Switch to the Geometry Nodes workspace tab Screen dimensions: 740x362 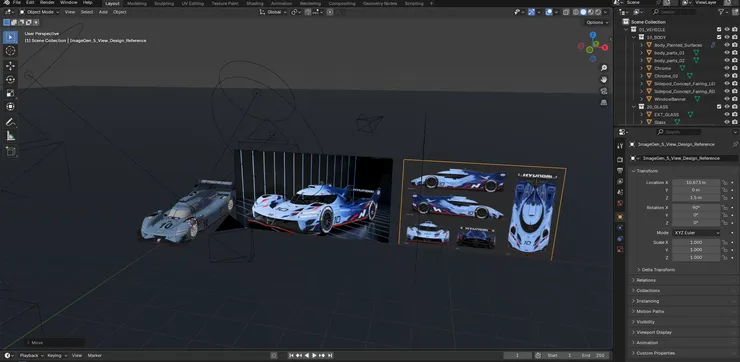click(380, 3)
